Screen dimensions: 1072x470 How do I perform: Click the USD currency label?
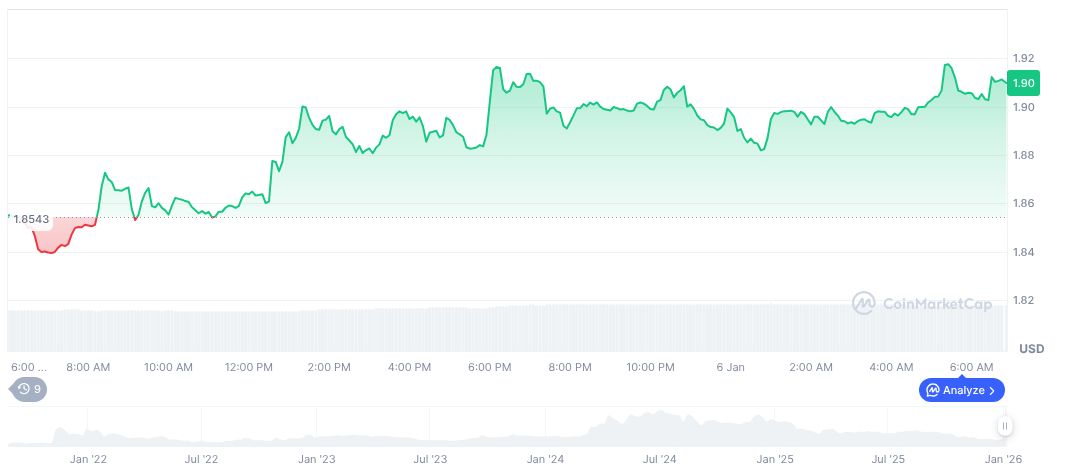(x=1031, y=349)
